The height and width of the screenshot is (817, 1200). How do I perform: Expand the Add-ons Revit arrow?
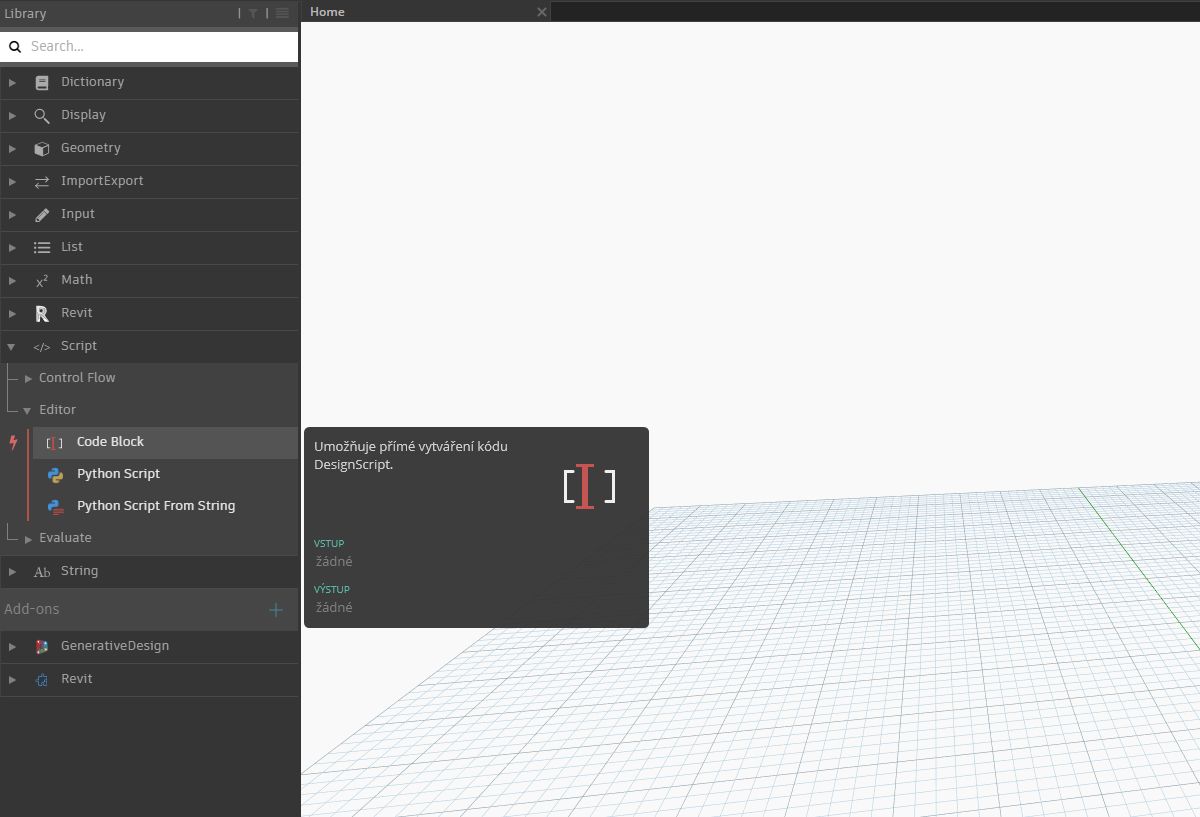coord(12,679)
